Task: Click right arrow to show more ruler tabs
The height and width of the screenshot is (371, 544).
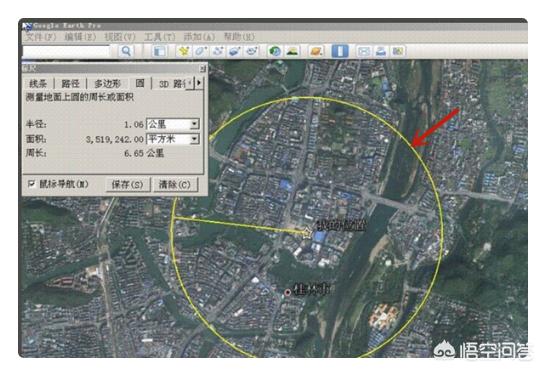Action: (x=199, y=83)
